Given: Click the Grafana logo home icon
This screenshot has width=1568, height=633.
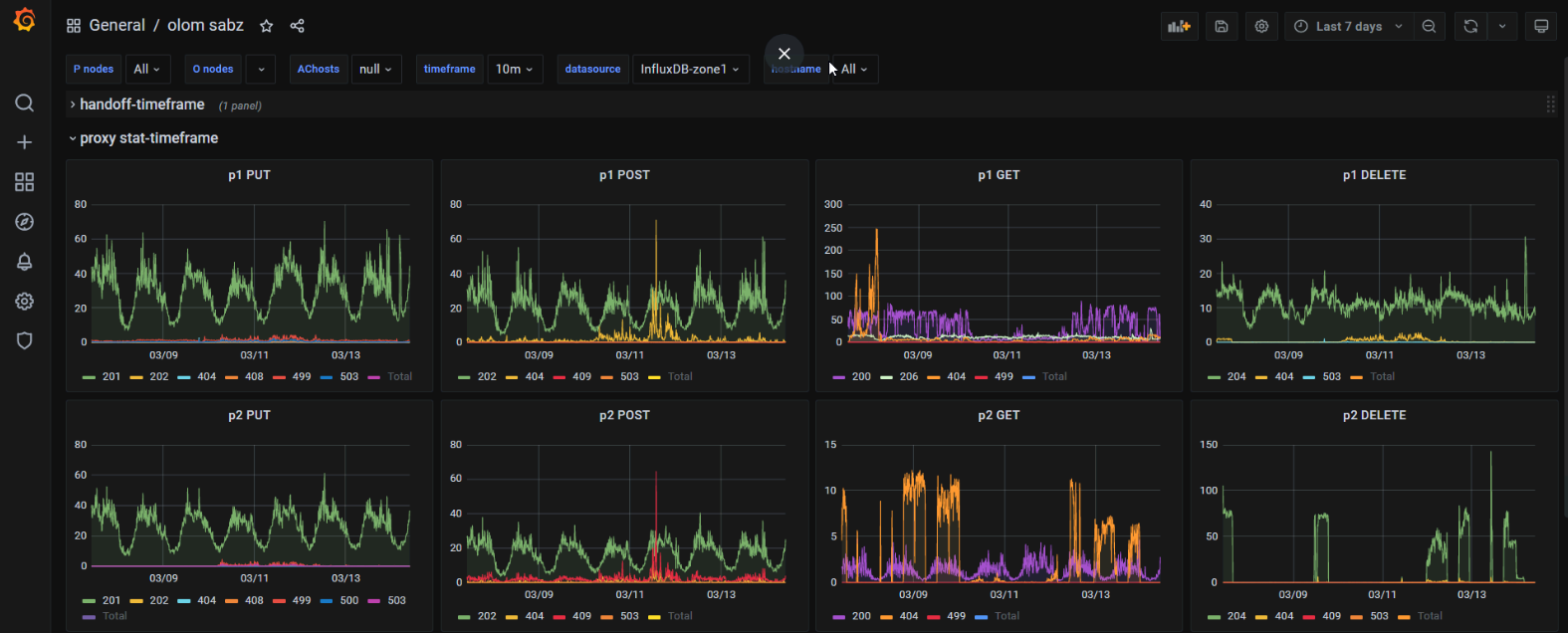Looking at the screenshot, I should pyautogui.click(x=25, y=20).
